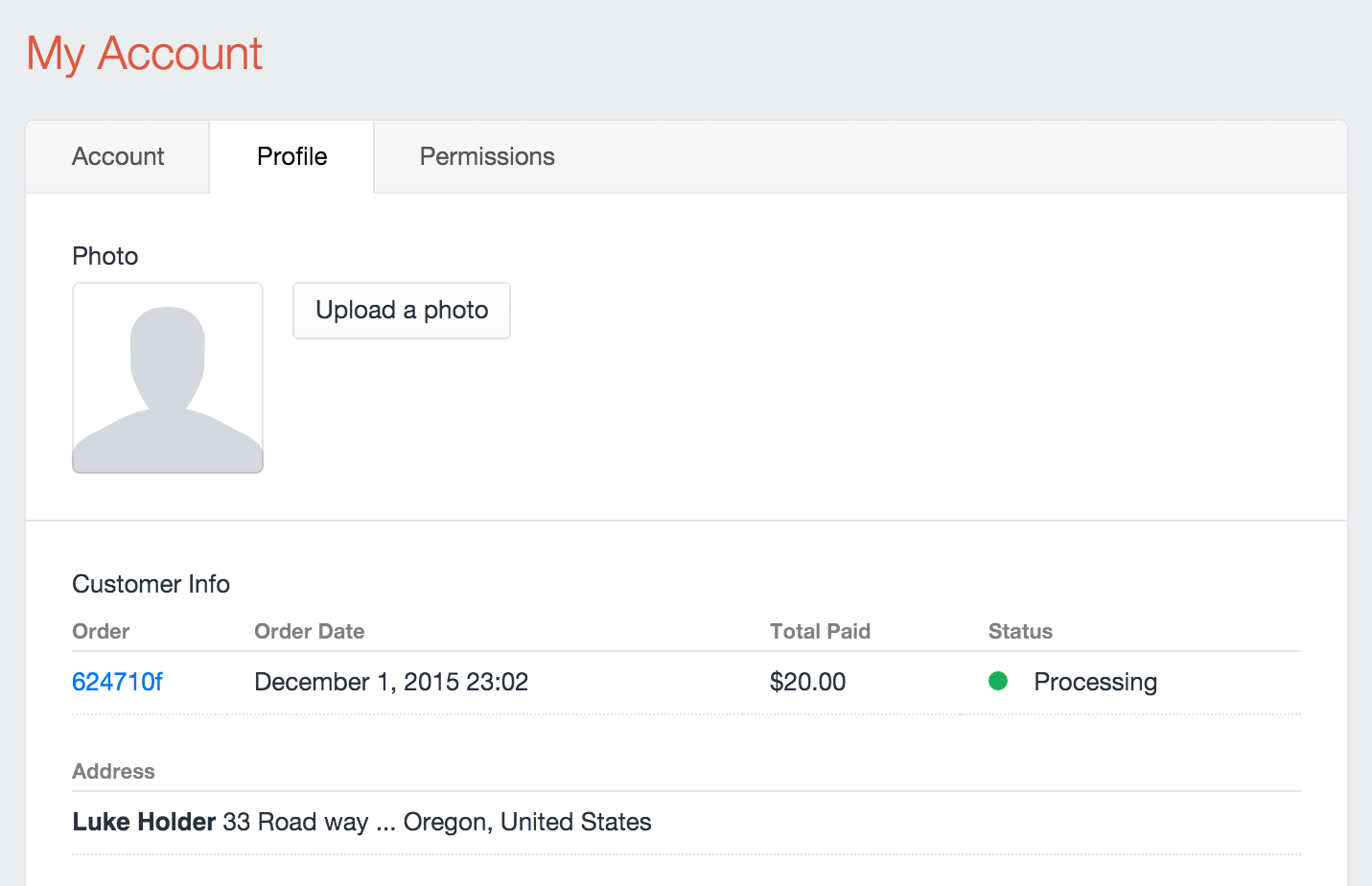Click the Upload a photo button
This screenshot has width=1372, height=886.
pos(401,311)
